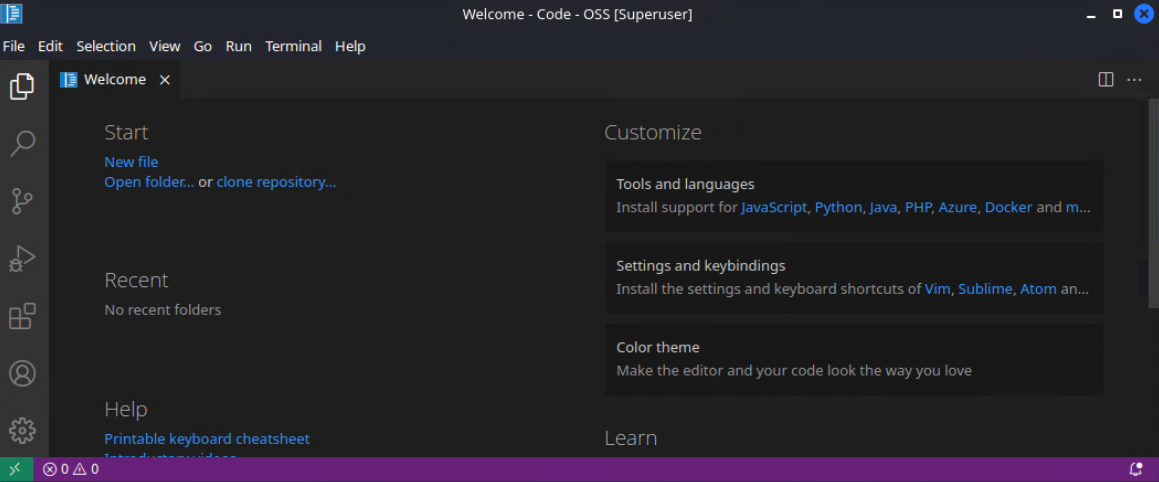Open the Selection menu
This screenshot has height=482, width=1159.
coord(105,46)
